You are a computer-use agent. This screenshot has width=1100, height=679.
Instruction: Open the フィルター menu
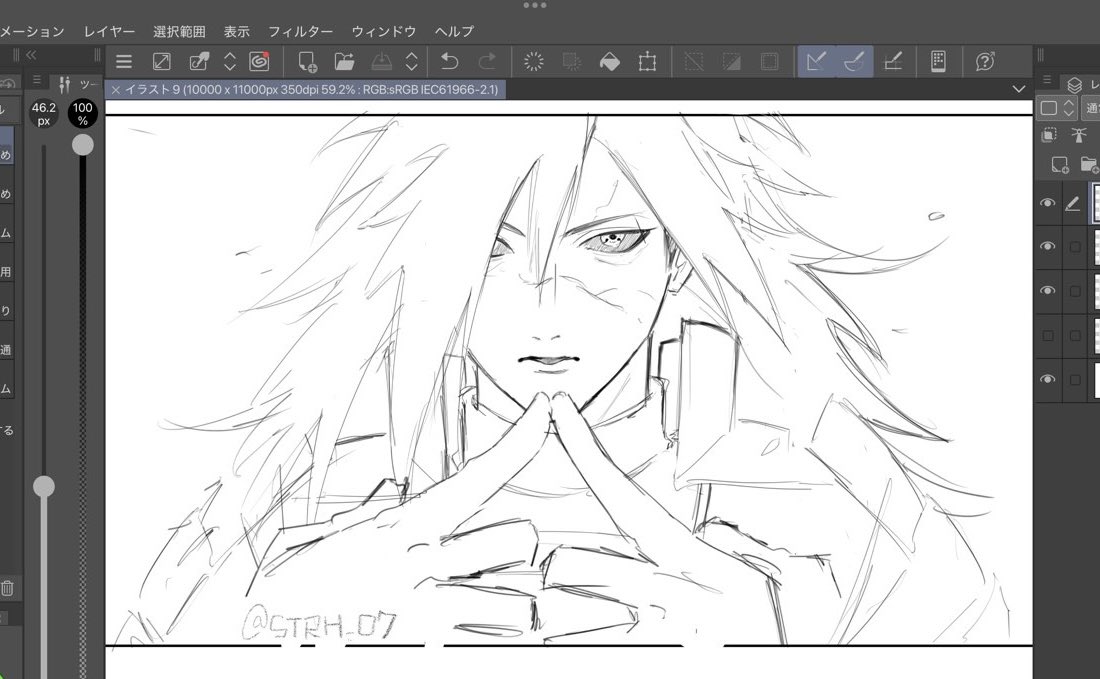(300, 32)
